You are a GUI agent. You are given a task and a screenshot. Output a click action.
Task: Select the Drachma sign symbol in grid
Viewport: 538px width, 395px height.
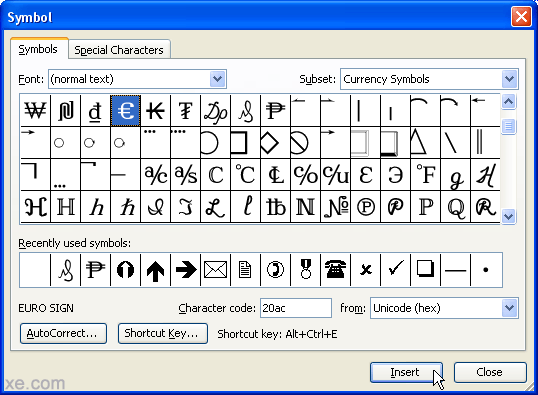coord(215,111)
